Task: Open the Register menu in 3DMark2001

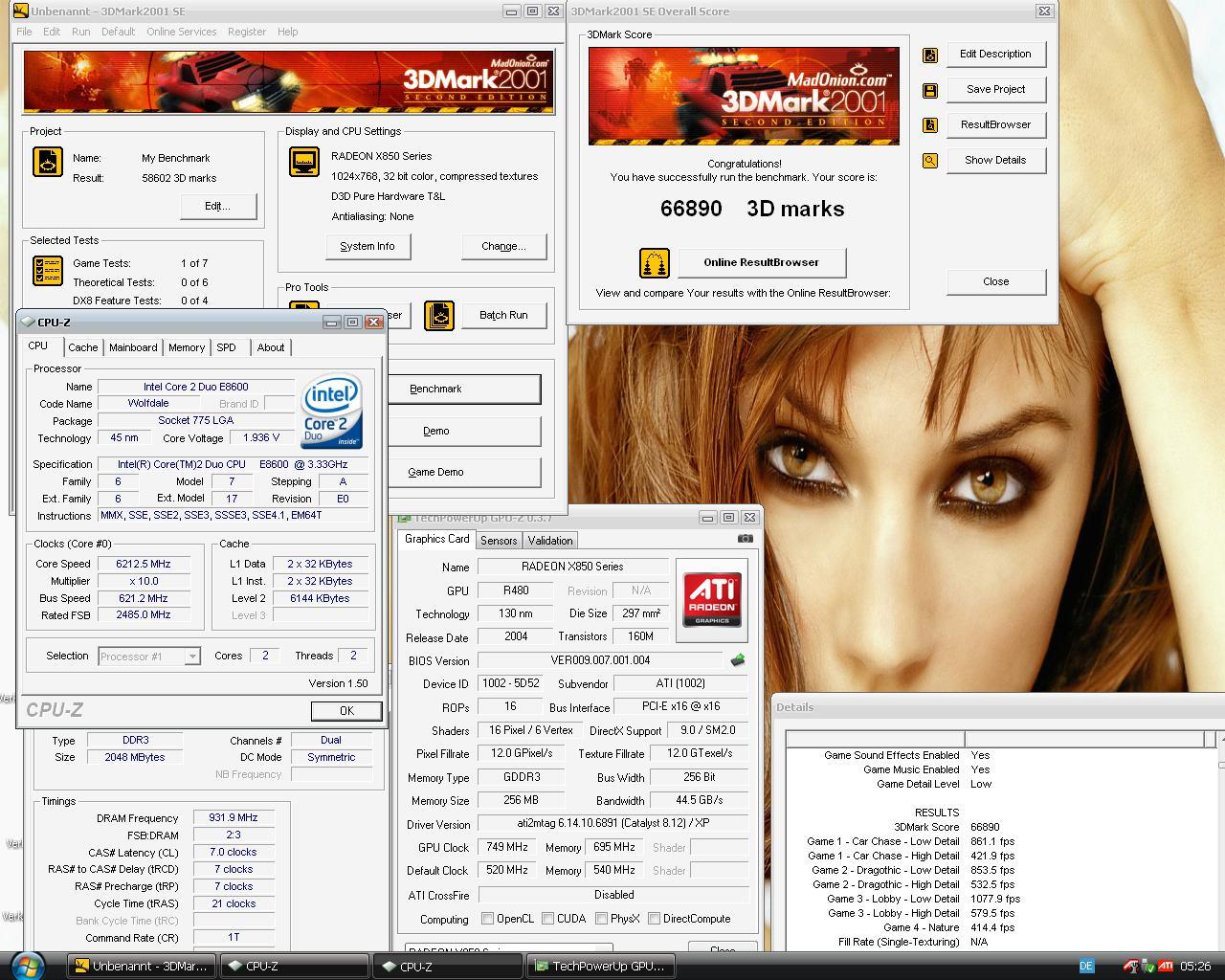Action: point(247,32)
